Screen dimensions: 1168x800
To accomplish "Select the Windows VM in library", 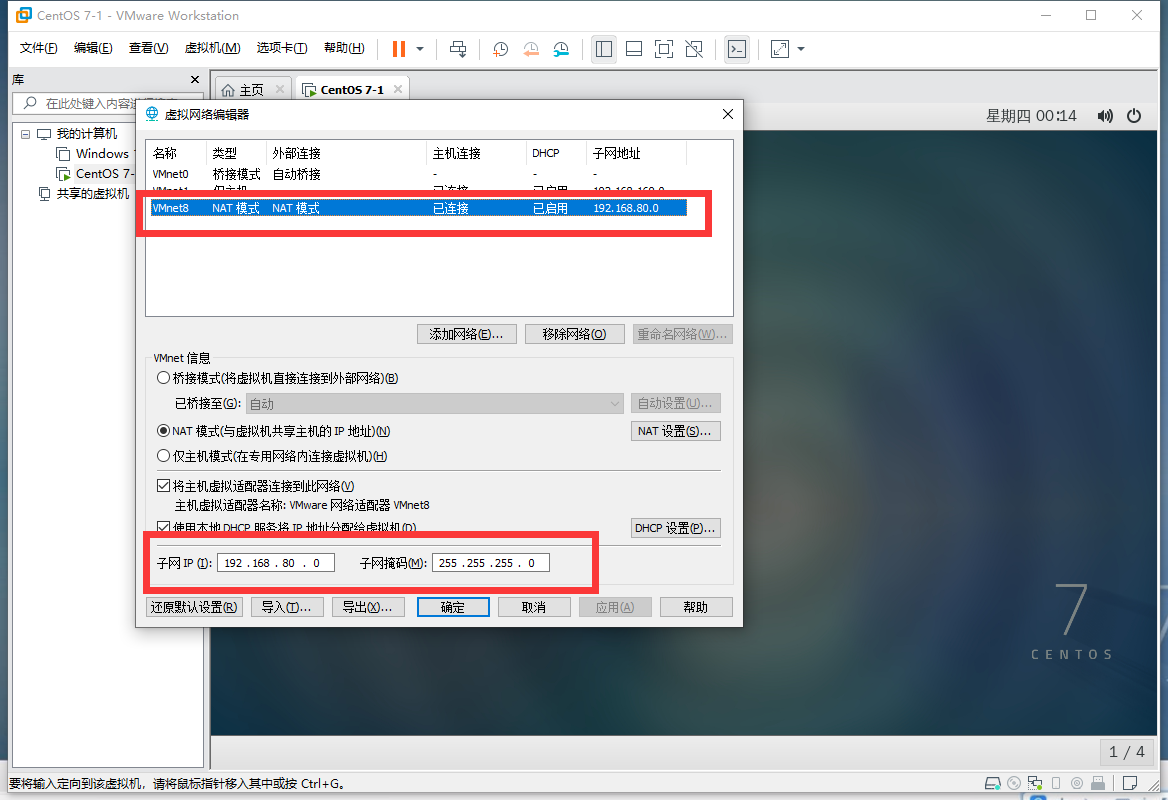I will coord(94,153).
